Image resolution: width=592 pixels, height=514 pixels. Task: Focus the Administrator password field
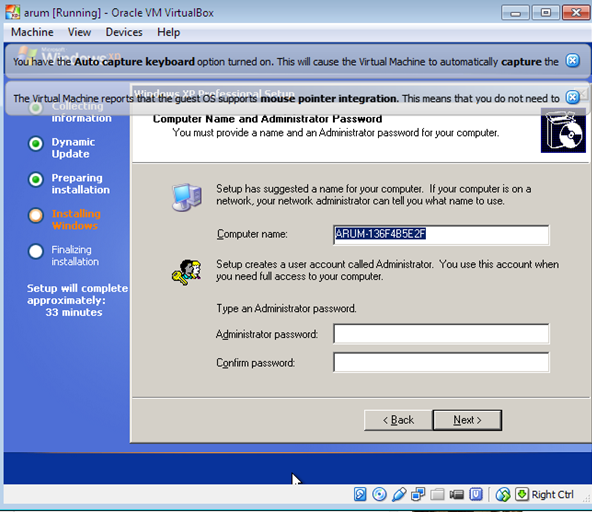coord(441,333)
